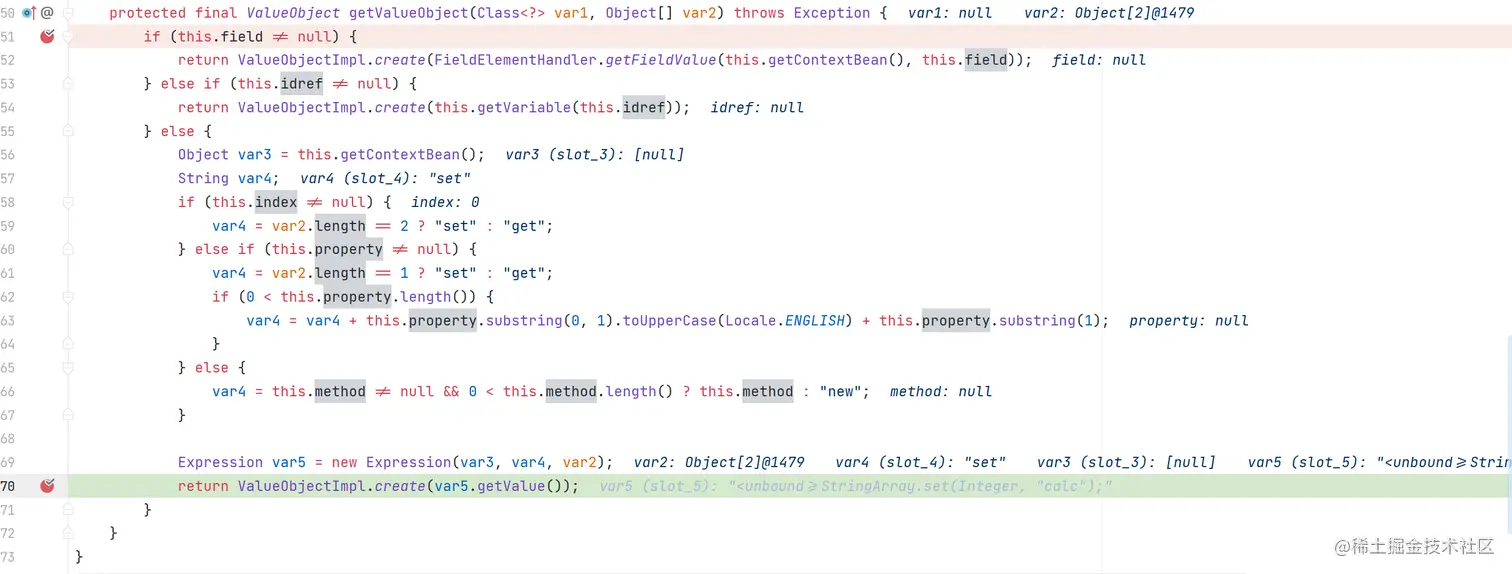Click the method fold end marker on line 72

coord(69,533)
